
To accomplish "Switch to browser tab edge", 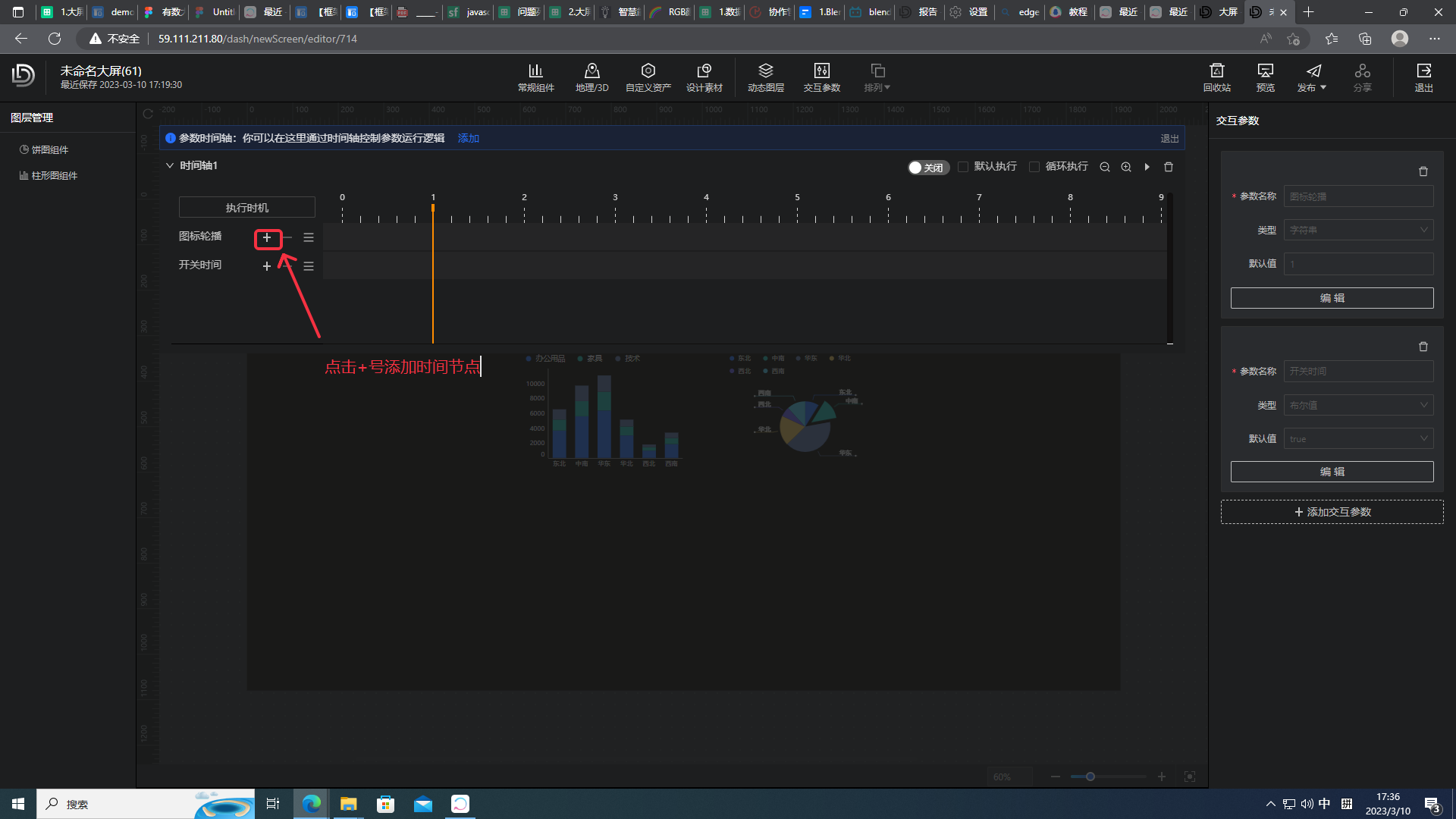I will (1019, 12).
